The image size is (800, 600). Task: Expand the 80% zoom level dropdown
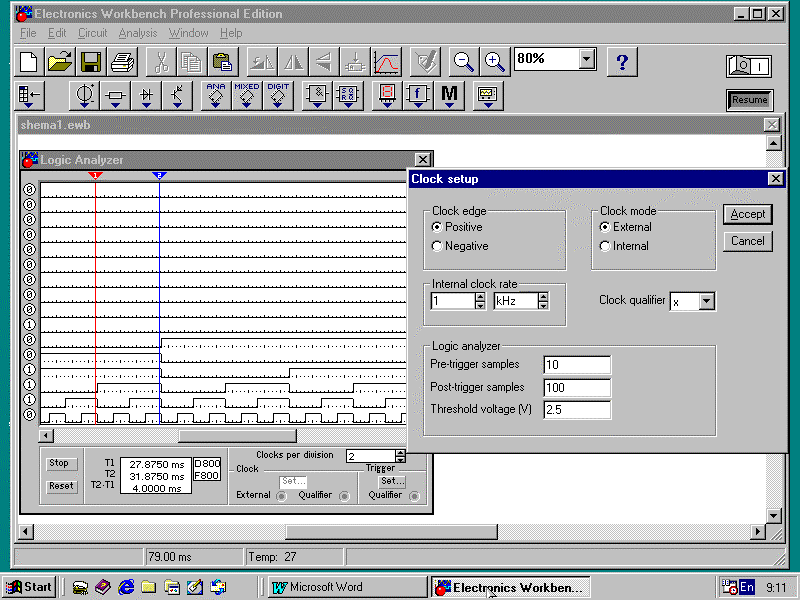(x=587, y=59)
